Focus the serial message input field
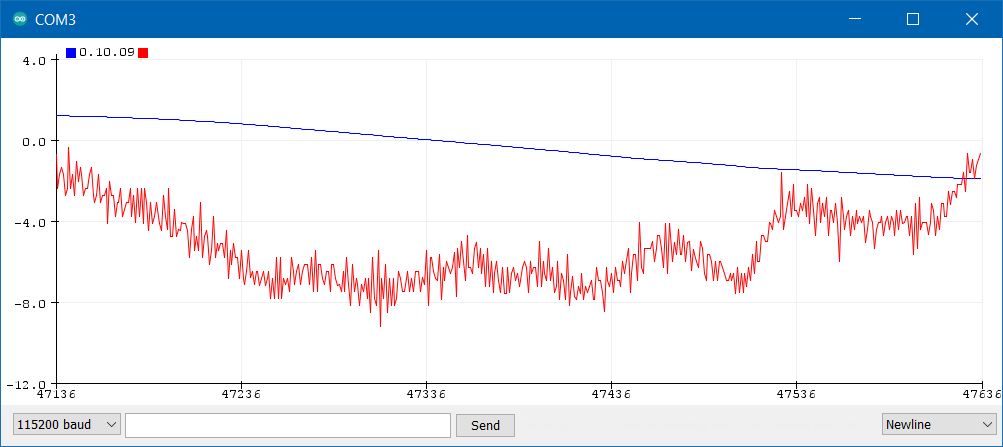Screen dimensions: 1003x447 (287, 425)
